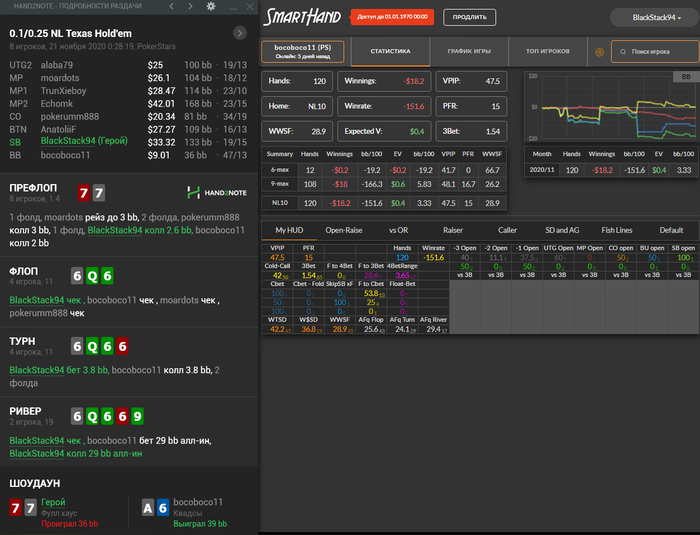Go to previous hand with left arrow
Image resolution: width=700 pixels, height=535 pixels.
(171, 7)
